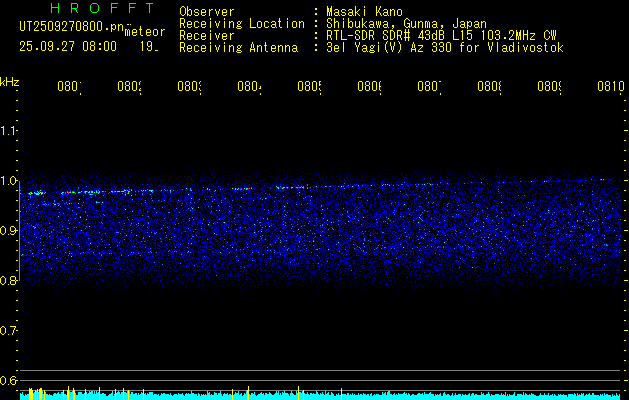The width and height of the screenshot is (629, 400).
Task: Click the 0802 time marker
Action: click(x=130, y=87)
